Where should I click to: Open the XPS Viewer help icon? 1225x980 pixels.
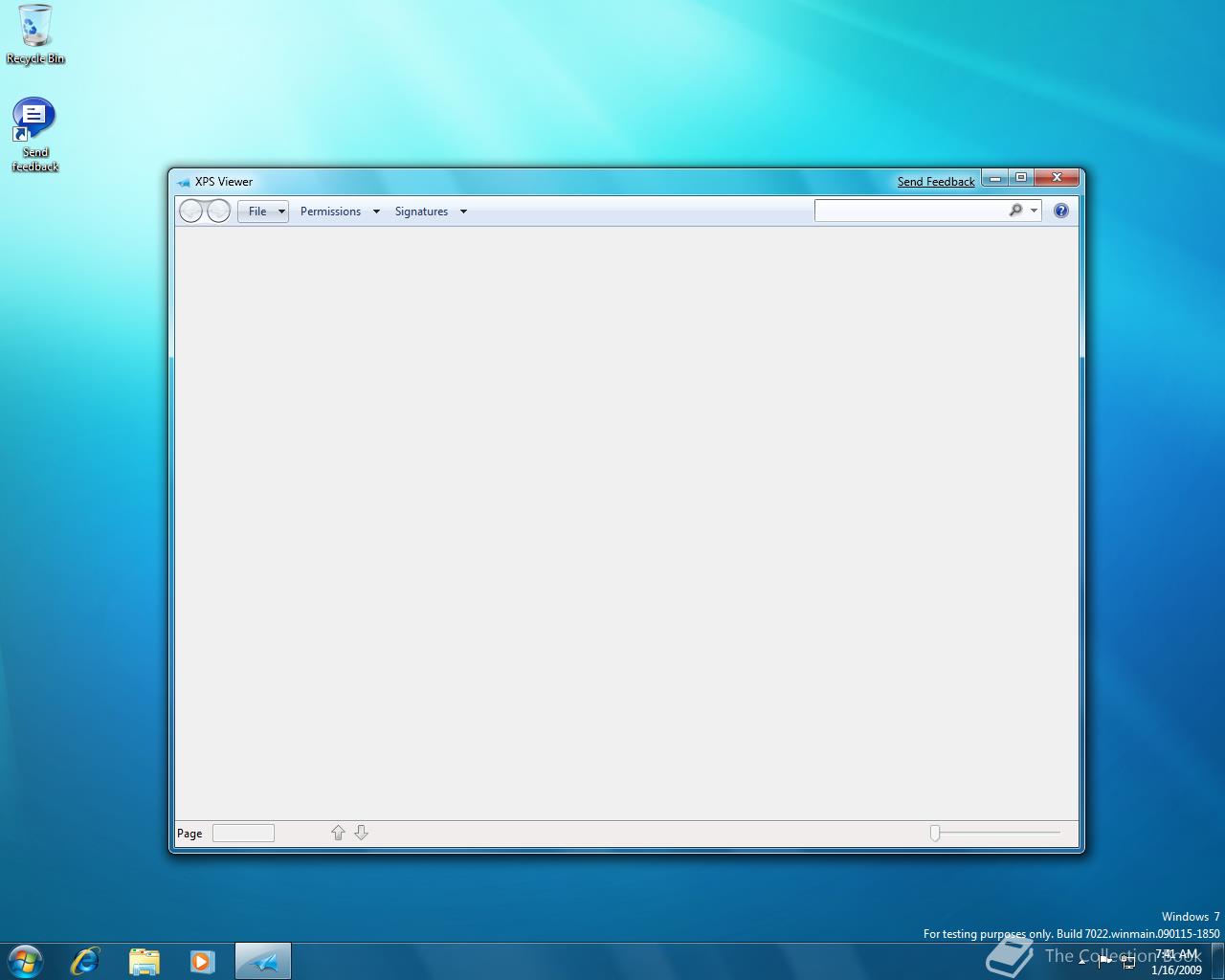(x=1060, y=211)
